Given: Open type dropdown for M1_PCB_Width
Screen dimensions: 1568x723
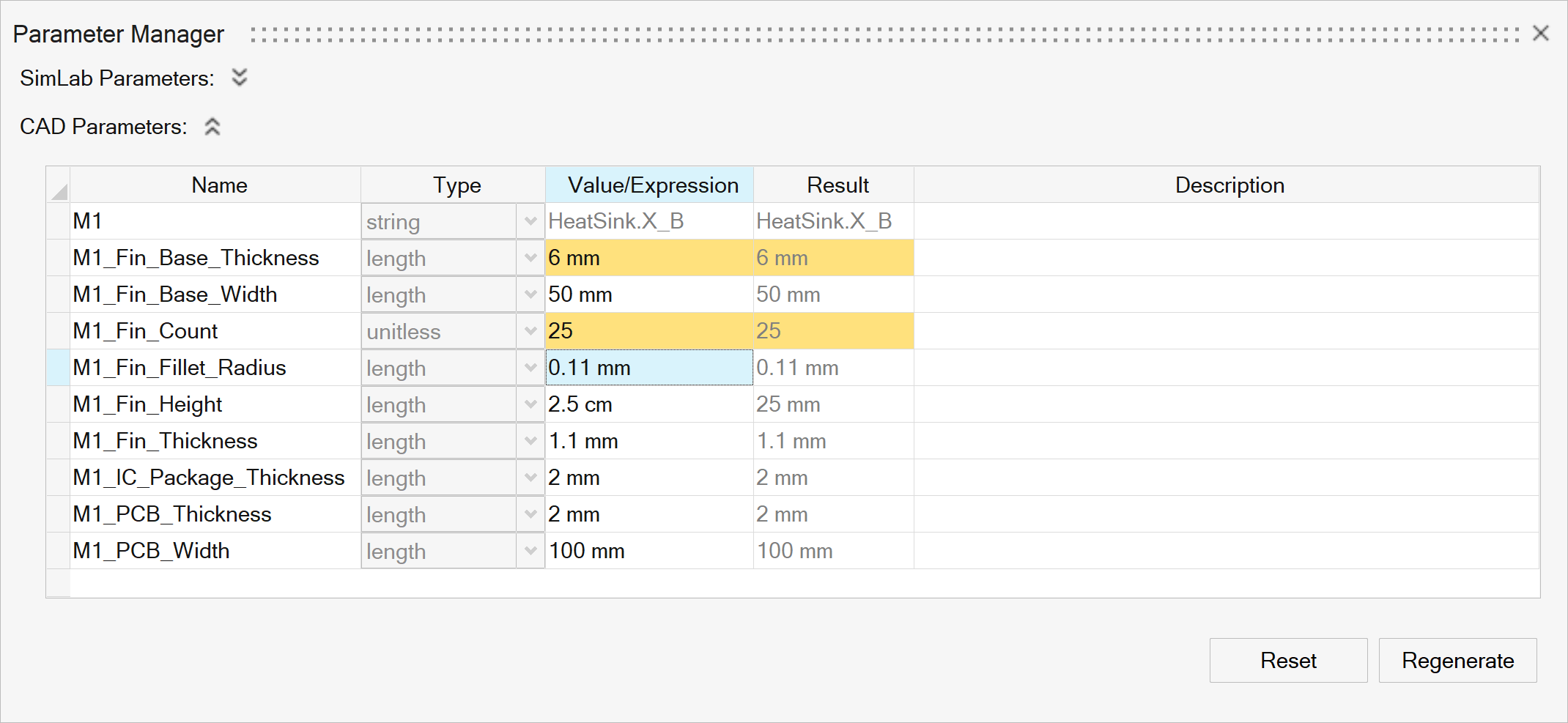Looking at the screenshot, I should click(530, 551).
